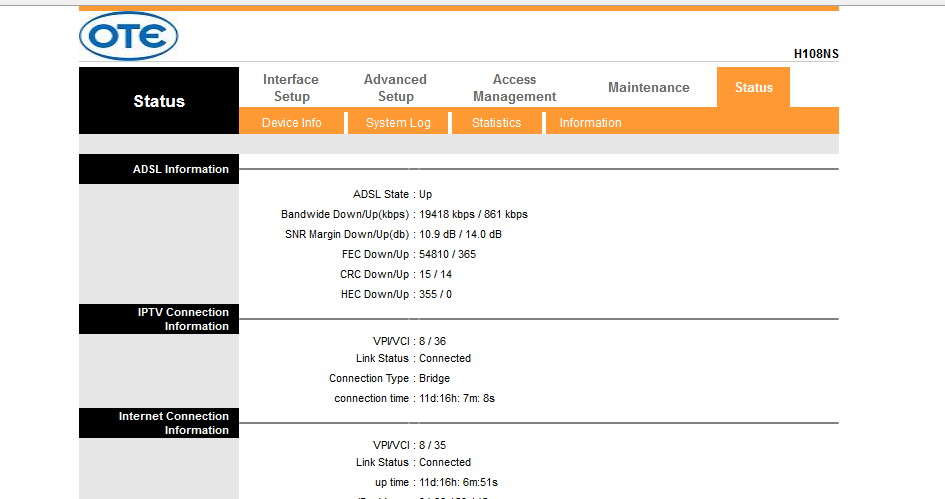This screenshot has width=945, height=499.
Task: Open the Information submenu
Action: point(590,123)
